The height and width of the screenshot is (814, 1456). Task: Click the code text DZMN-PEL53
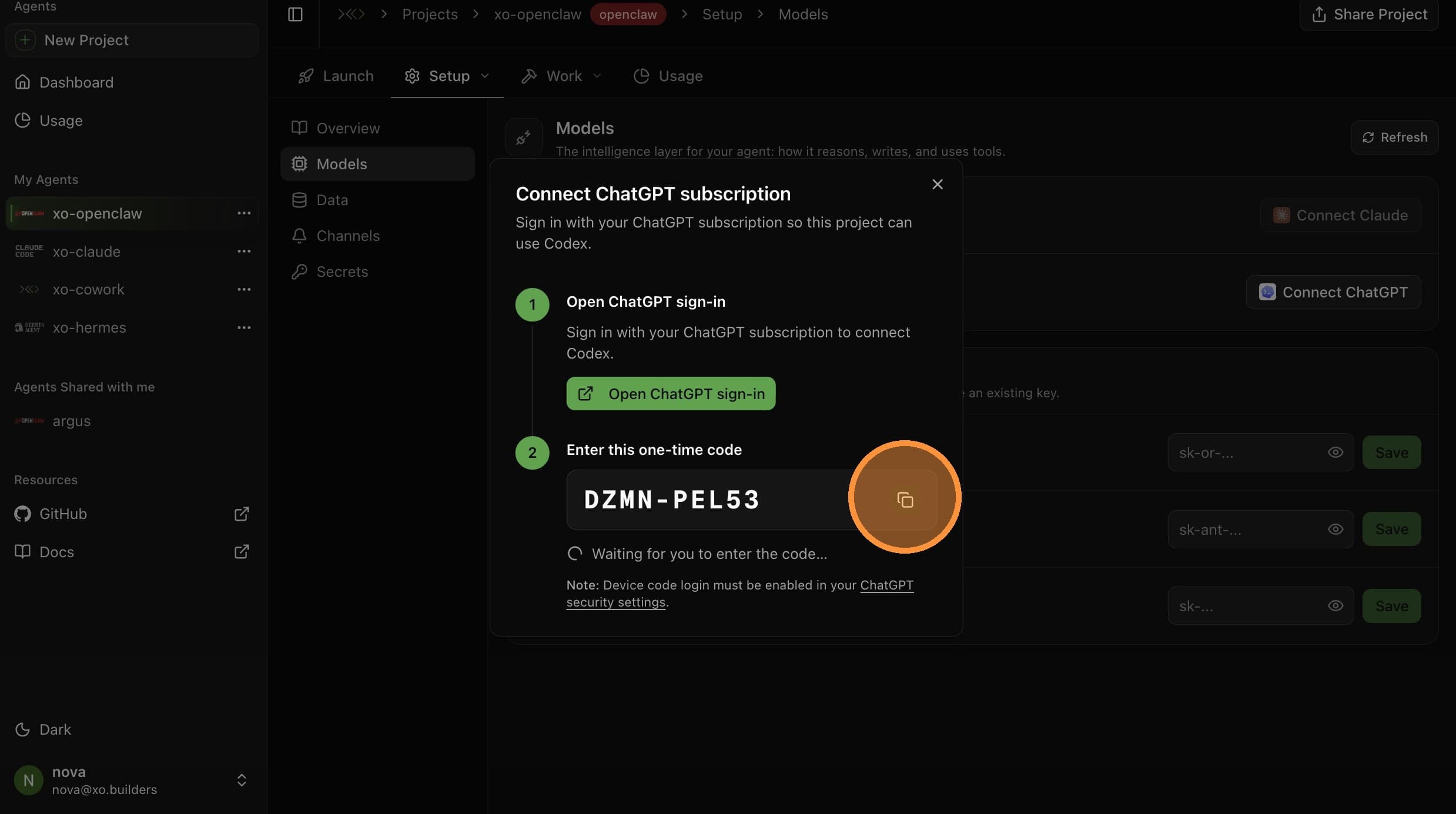[672, 500]
